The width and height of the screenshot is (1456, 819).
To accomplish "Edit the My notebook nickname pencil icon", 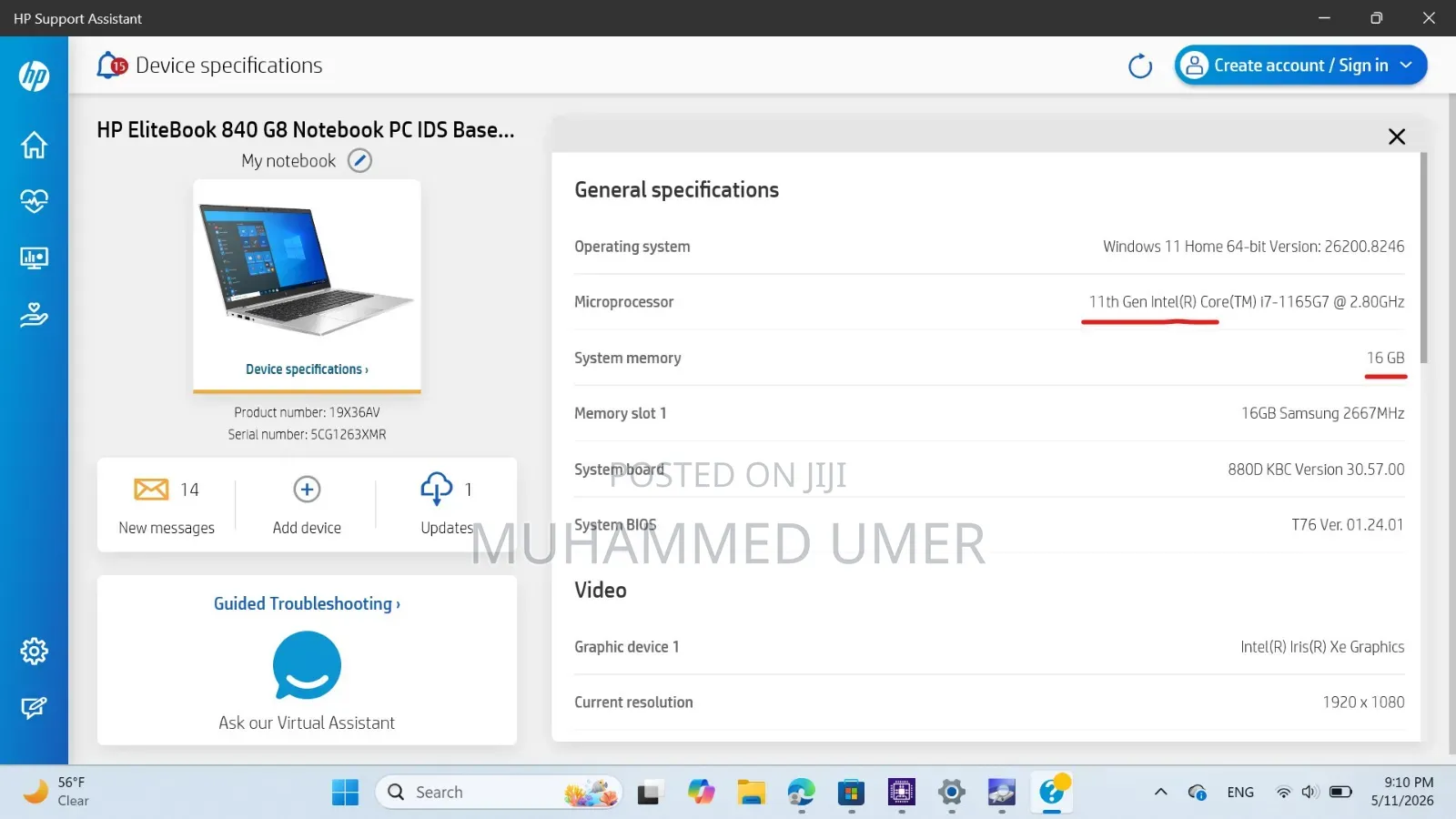I will click(x=360, y=161).
